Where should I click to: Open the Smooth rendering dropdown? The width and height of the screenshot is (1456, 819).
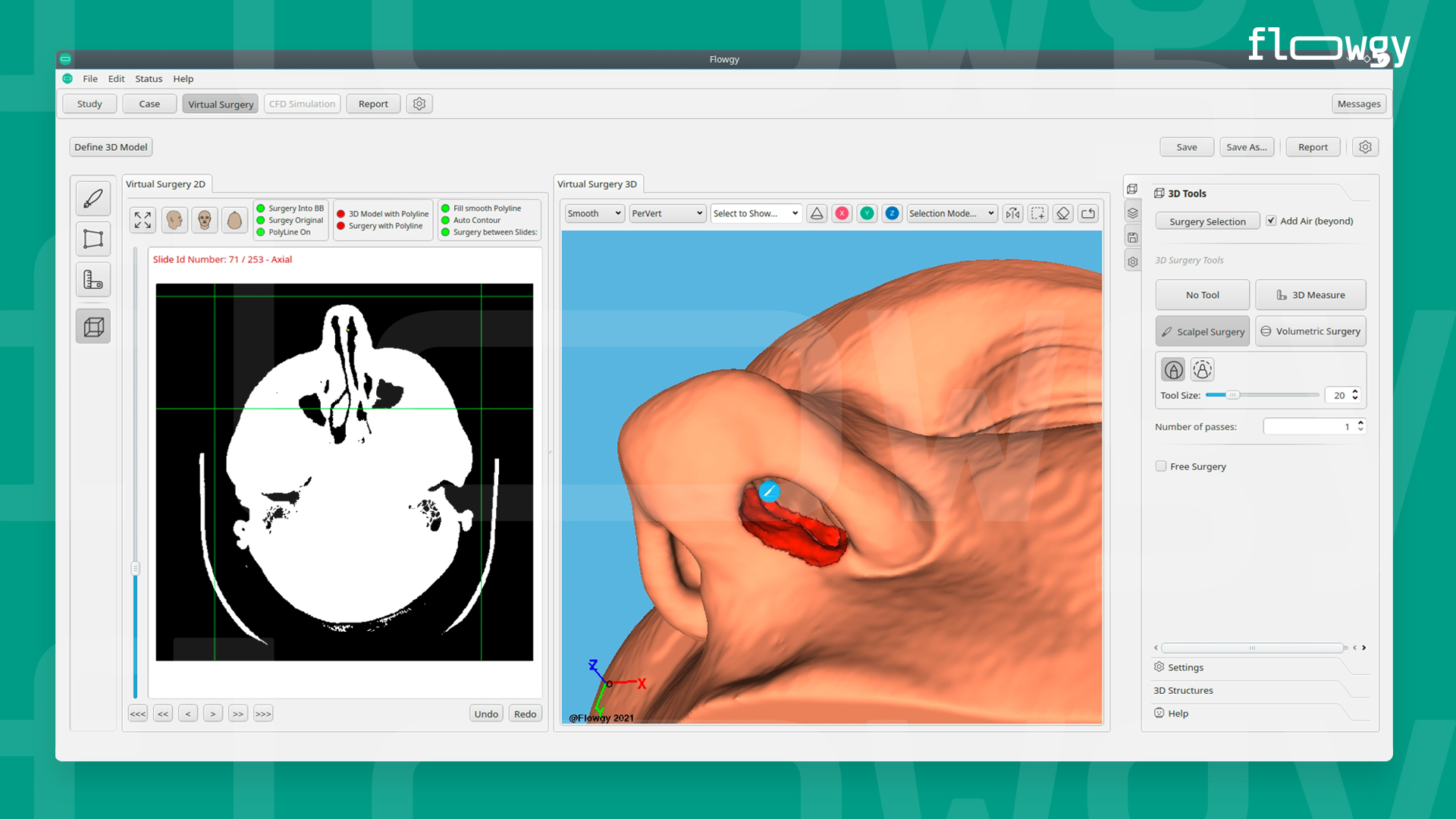pos(594,213)
